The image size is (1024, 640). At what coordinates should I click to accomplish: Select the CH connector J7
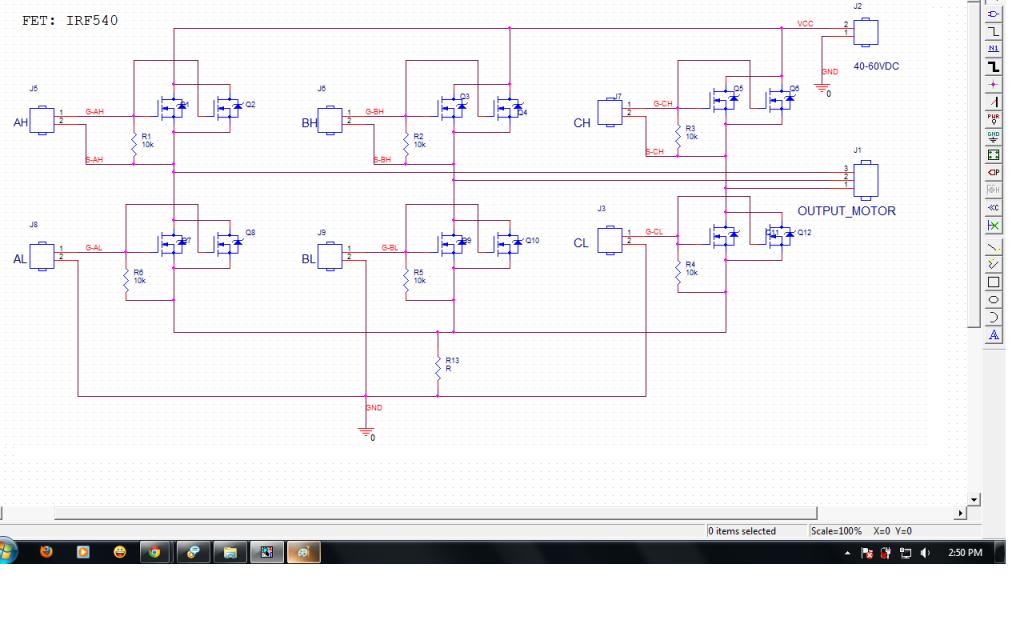point(610,112)
